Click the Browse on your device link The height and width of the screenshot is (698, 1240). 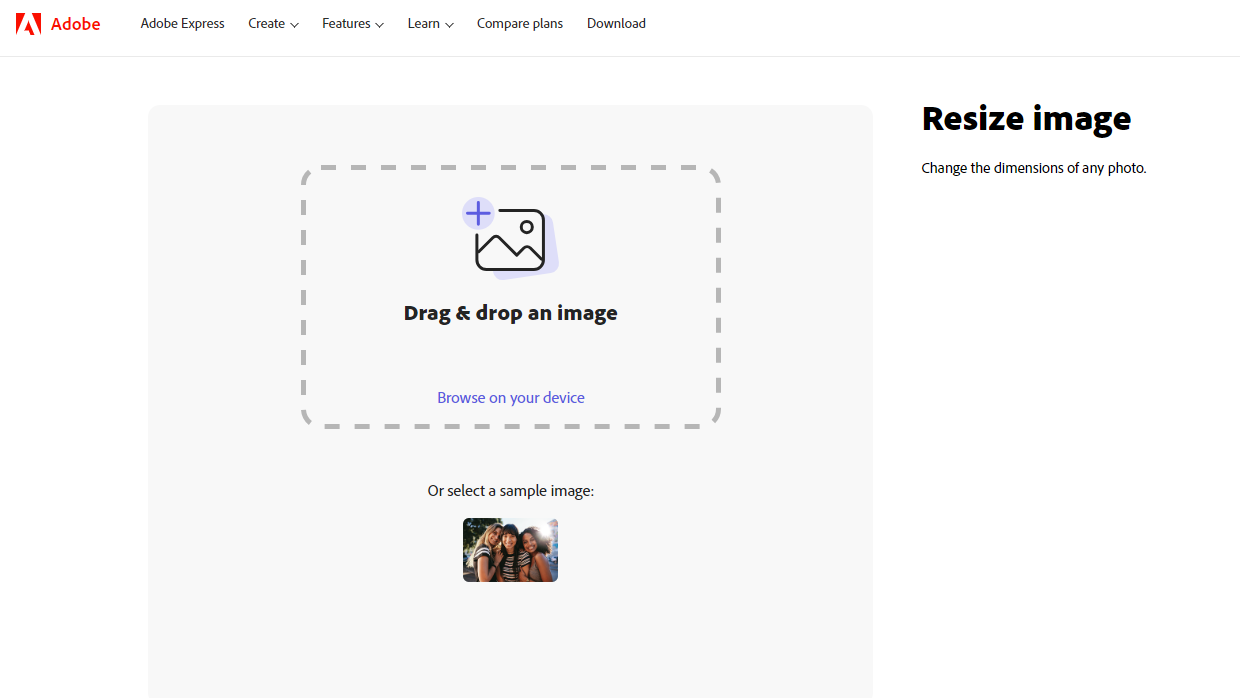pos(510,397)
